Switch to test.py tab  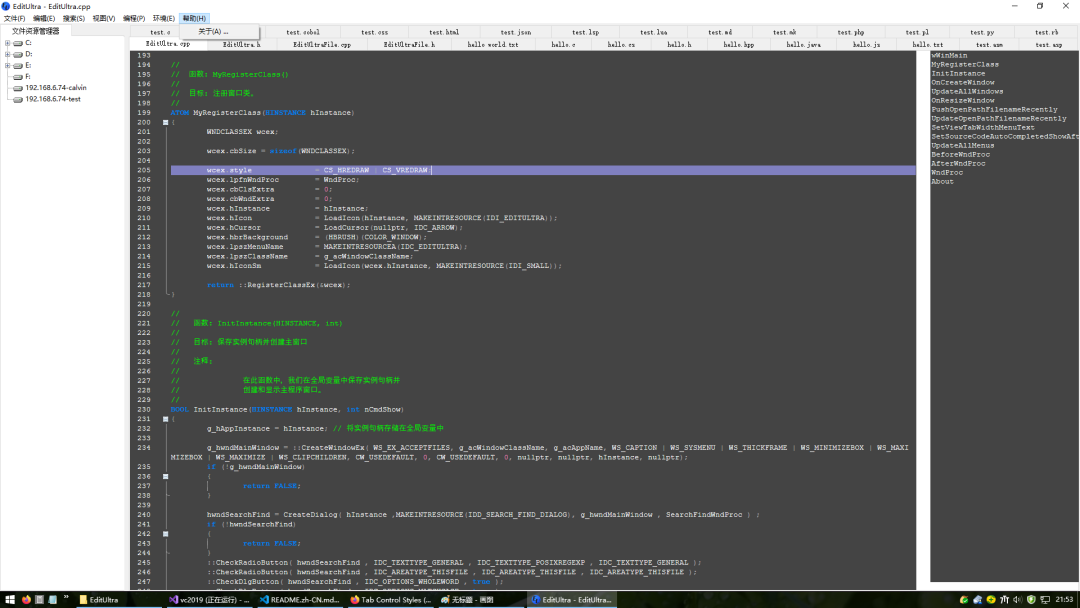point(982,32)
